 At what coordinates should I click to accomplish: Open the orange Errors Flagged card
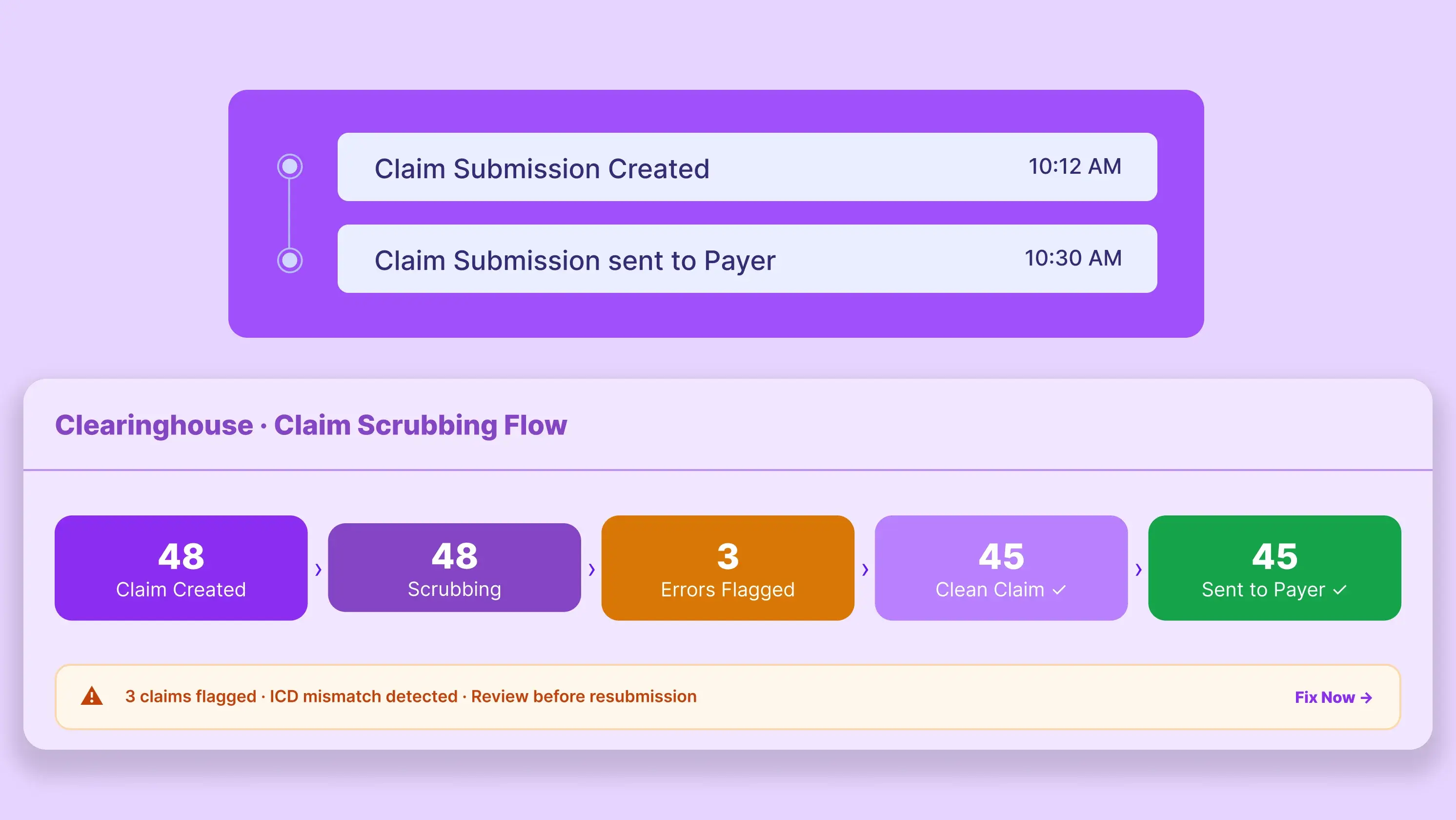click(x=728, y=567)
